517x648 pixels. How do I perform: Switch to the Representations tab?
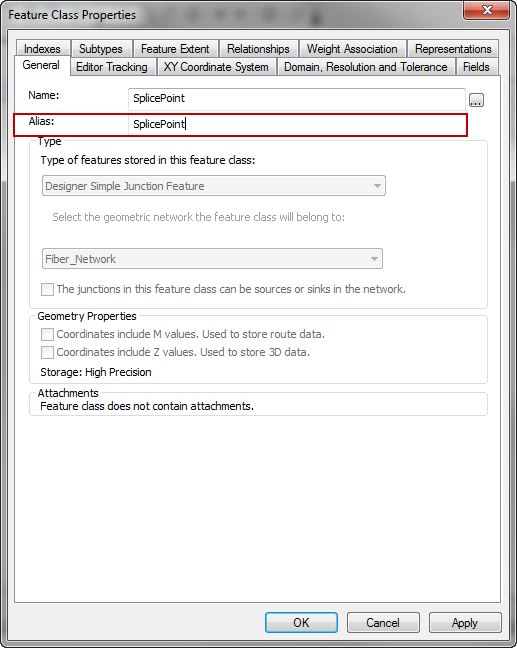(x=453, y=49)
